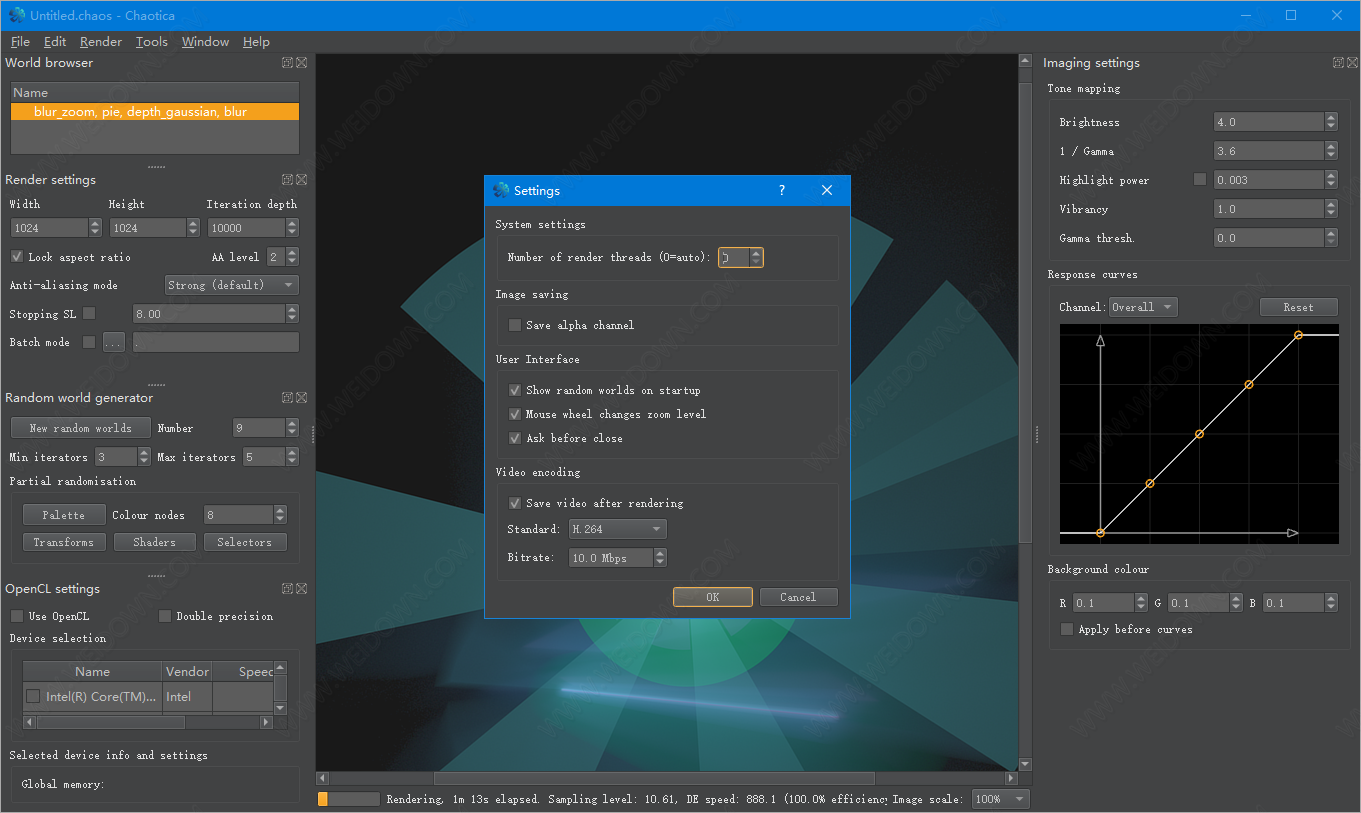
Task: Click the bottom-left response curve node
Action: coord(1100,533)
